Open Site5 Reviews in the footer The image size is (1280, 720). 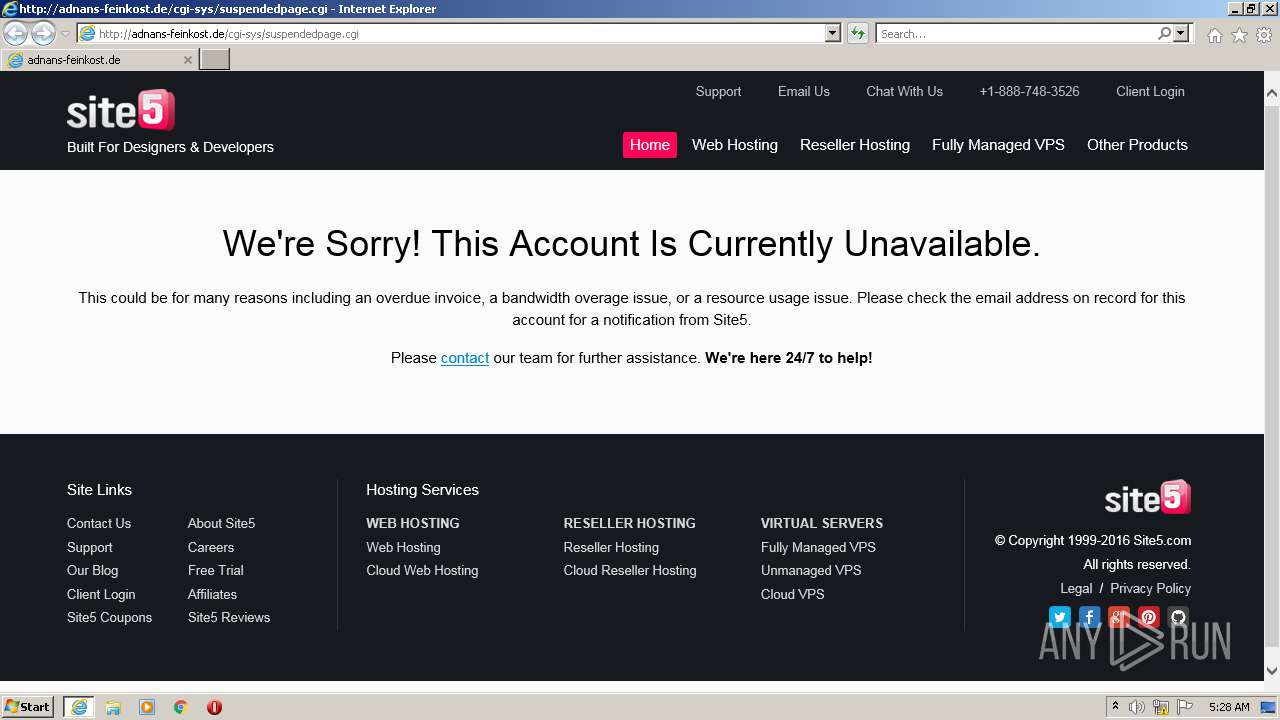(229, 617)
